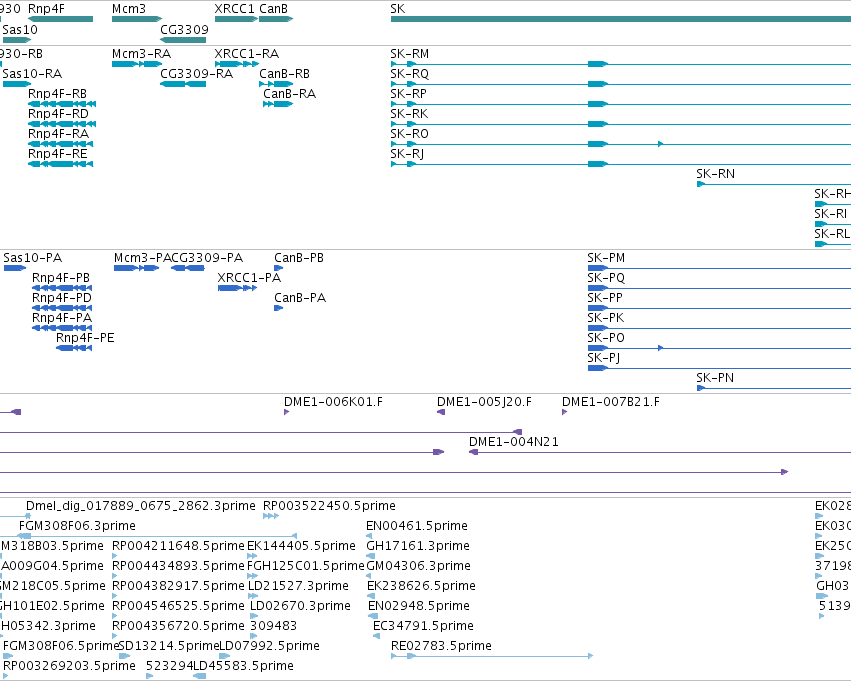851x681 pixels.
Task: Click Rnp4F-RA transcript label
Action: [x=58, y=134]
